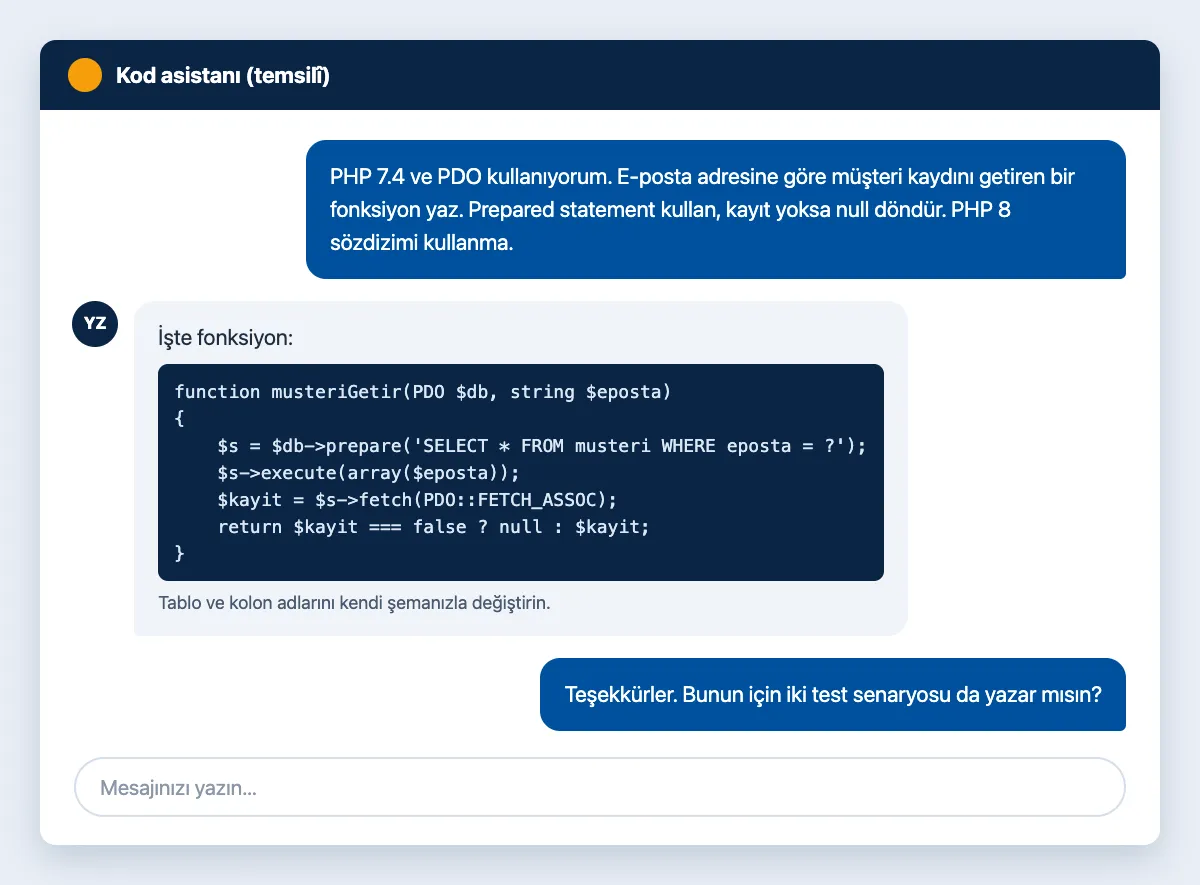The width and height of the screenshot is (1200, 885).
Task: Click the "return $kayit === false" code line
Action: coord(433,526)
